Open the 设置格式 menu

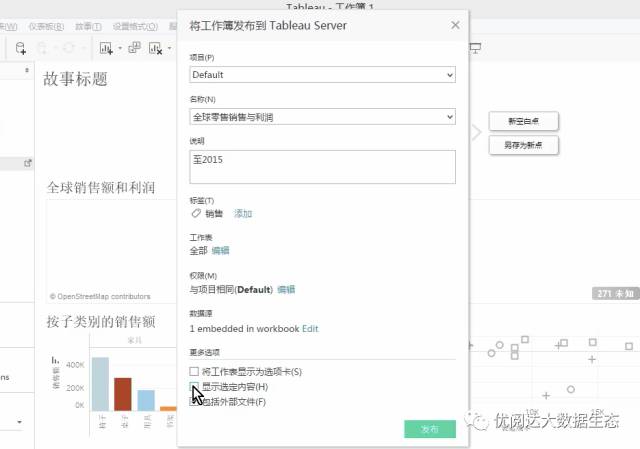click(133, 26)
